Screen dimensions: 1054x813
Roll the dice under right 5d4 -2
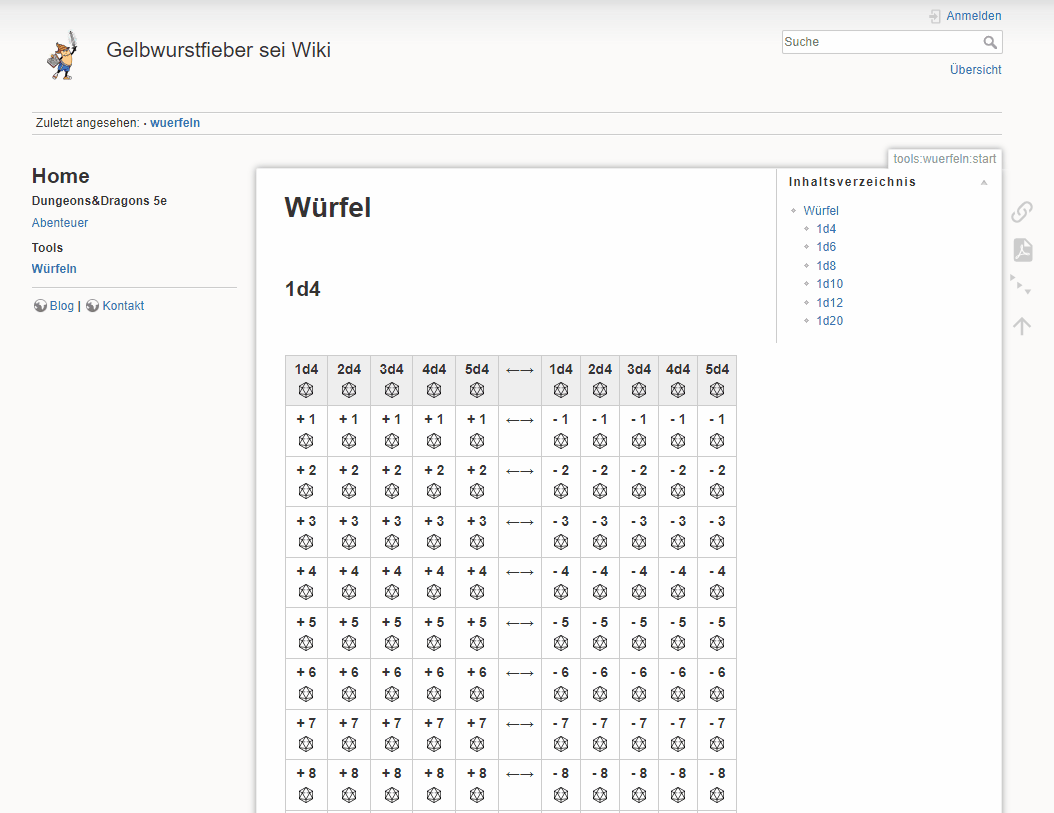tap(717, 491)
